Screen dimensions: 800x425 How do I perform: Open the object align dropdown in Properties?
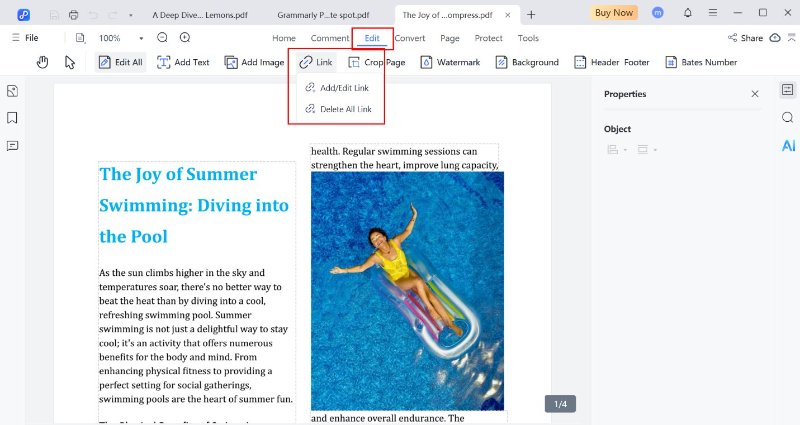[x=617, y=150]
